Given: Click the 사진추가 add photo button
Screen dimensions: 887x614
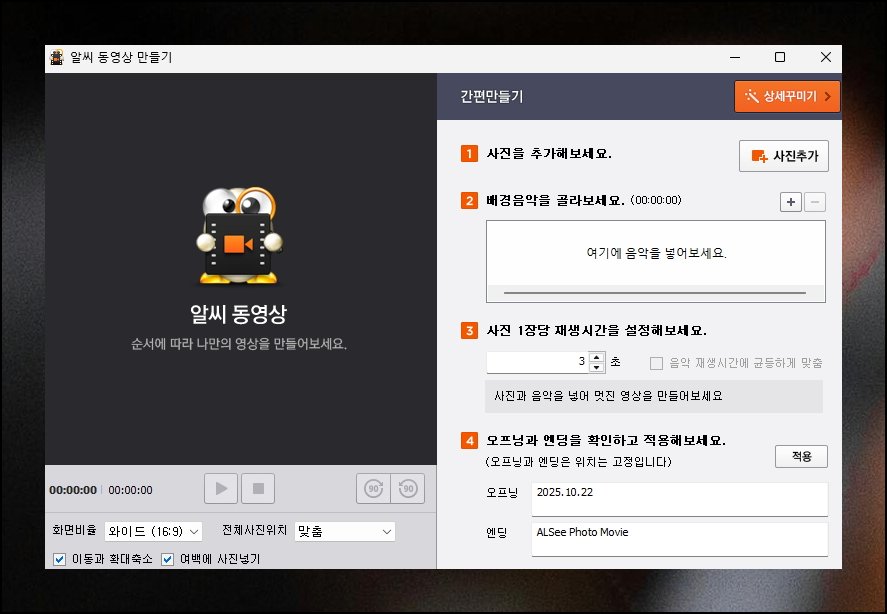Looking at the screenshot, I should coord(783,156).
